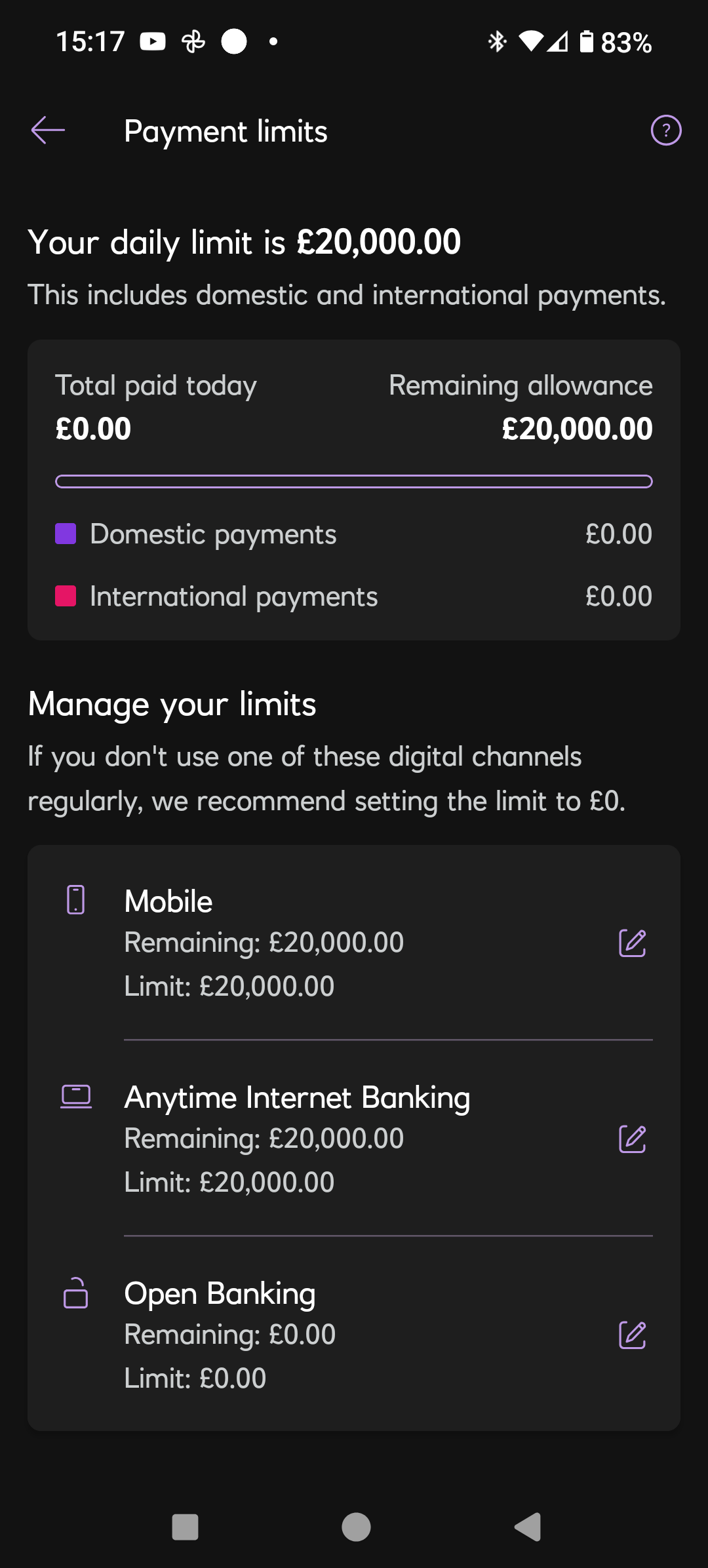Select the Mobile channel title
708x1568 pixels.
click(168, 901)
